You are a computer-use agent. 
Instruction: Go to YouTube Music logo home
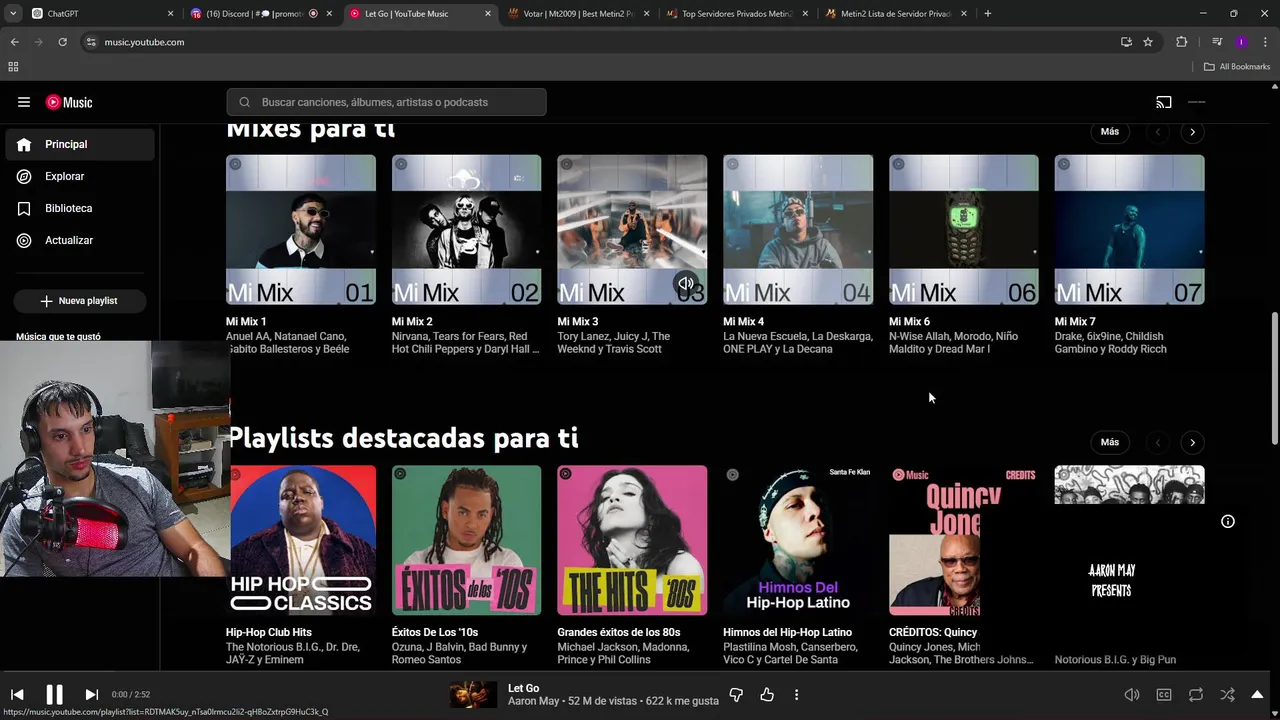(x=69, y=102)
